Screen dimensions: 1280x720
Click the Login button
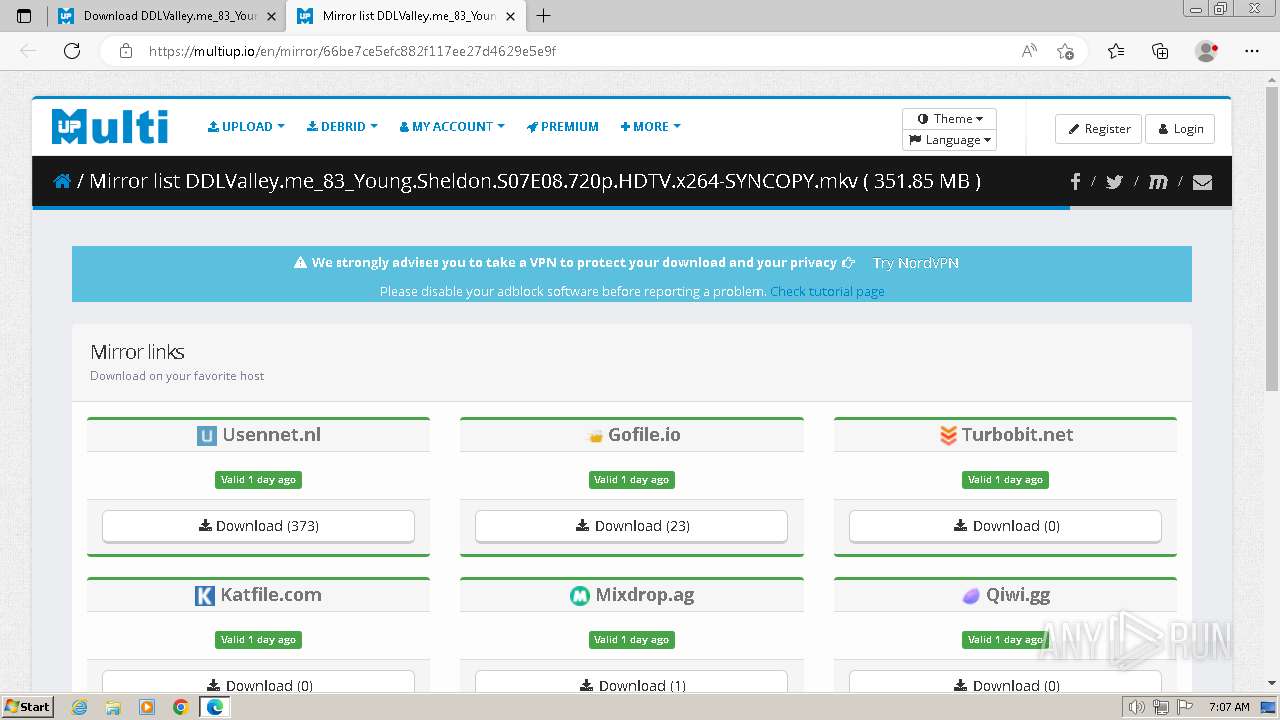(1180, 128)
